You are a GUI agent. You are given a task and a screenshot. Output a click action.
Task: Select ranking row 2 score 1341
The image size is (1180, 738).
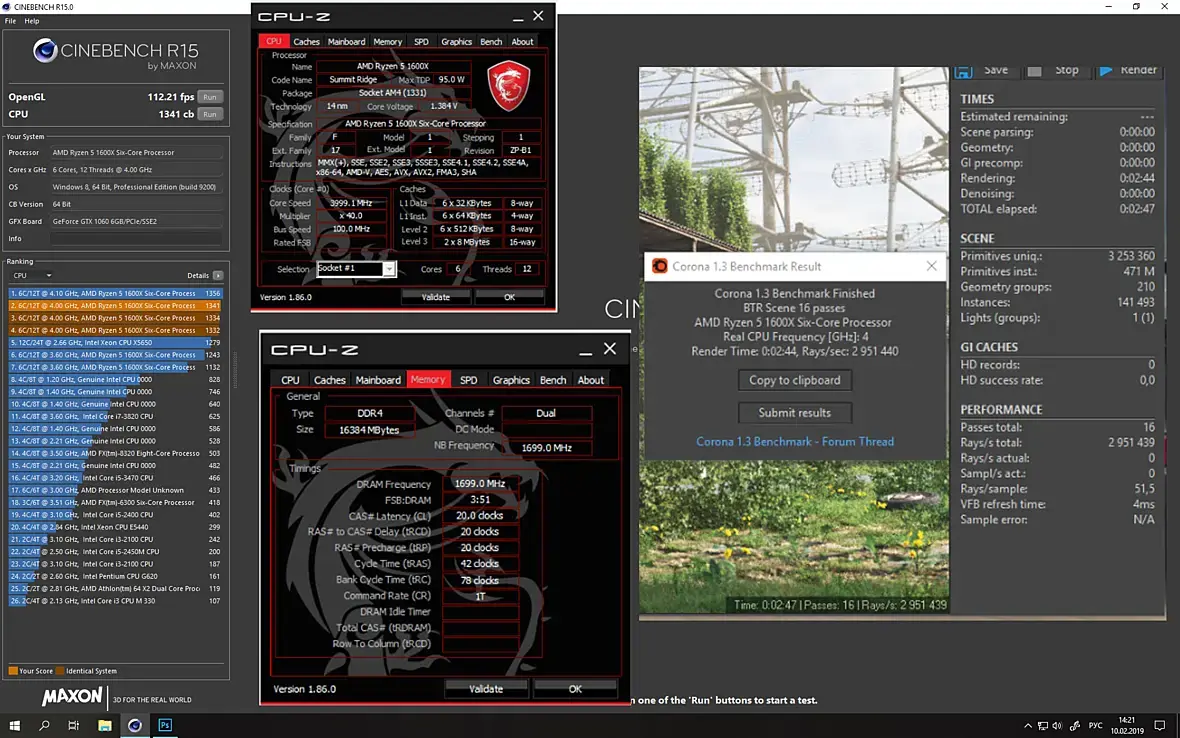pos(115,305)
